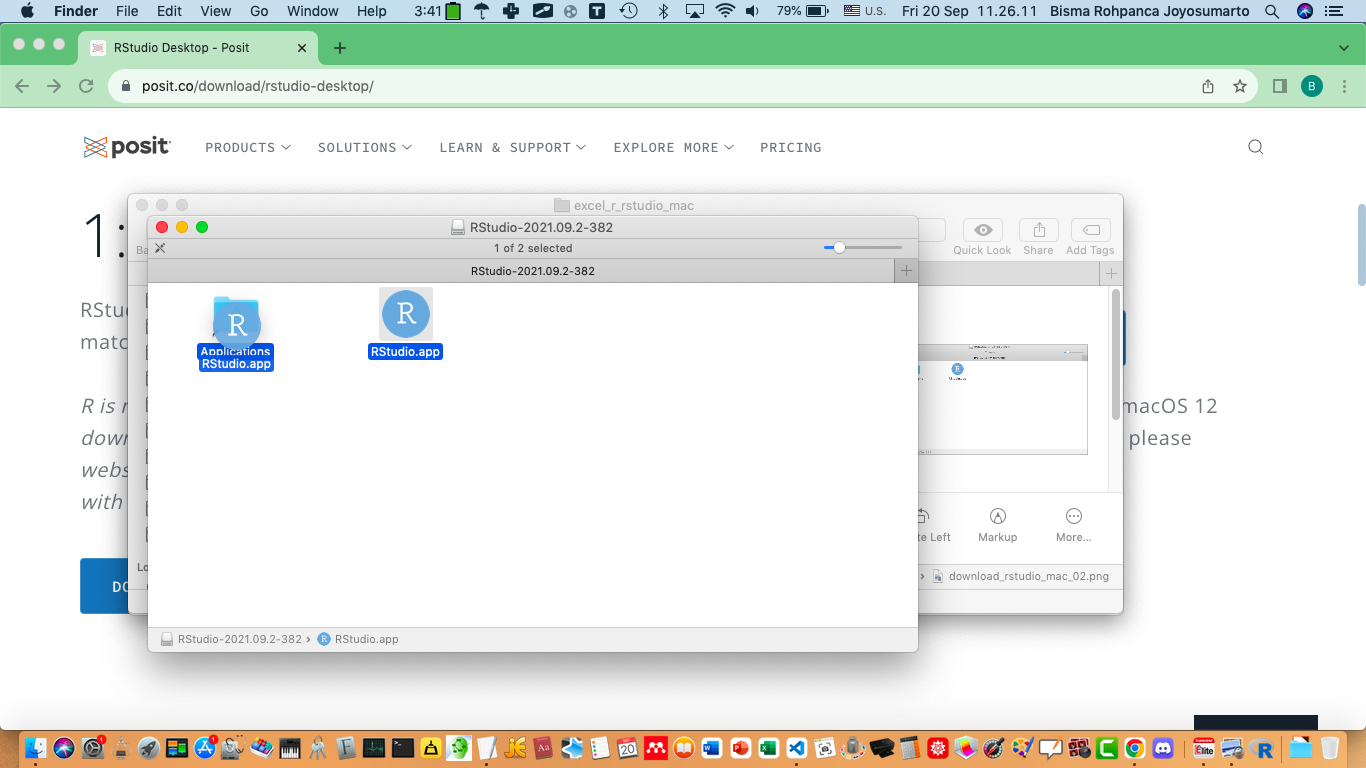Click download_rstudio_mac_02.png in the background path bar
The width and height of the screenshot is (1366, 768).
point(1020,576)
